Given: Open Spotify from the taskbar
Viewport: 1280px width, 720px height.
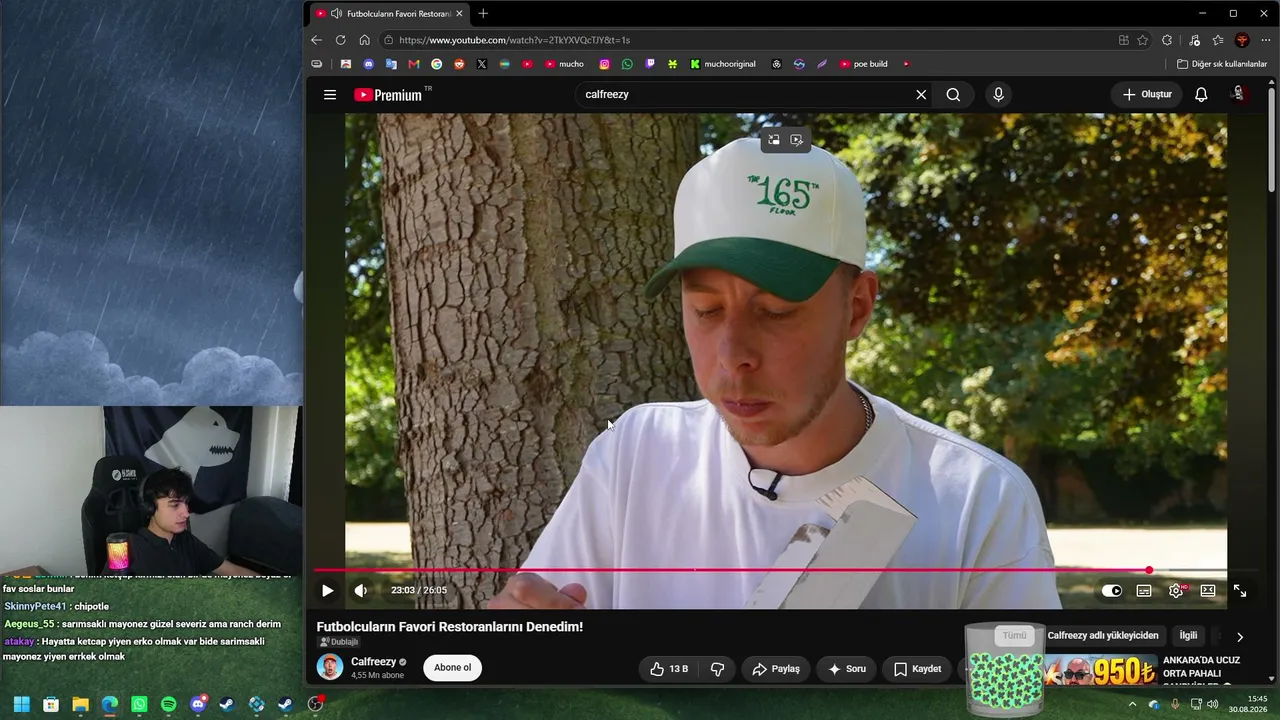Looking at the screenshot, I should click(x=168, y=705).
